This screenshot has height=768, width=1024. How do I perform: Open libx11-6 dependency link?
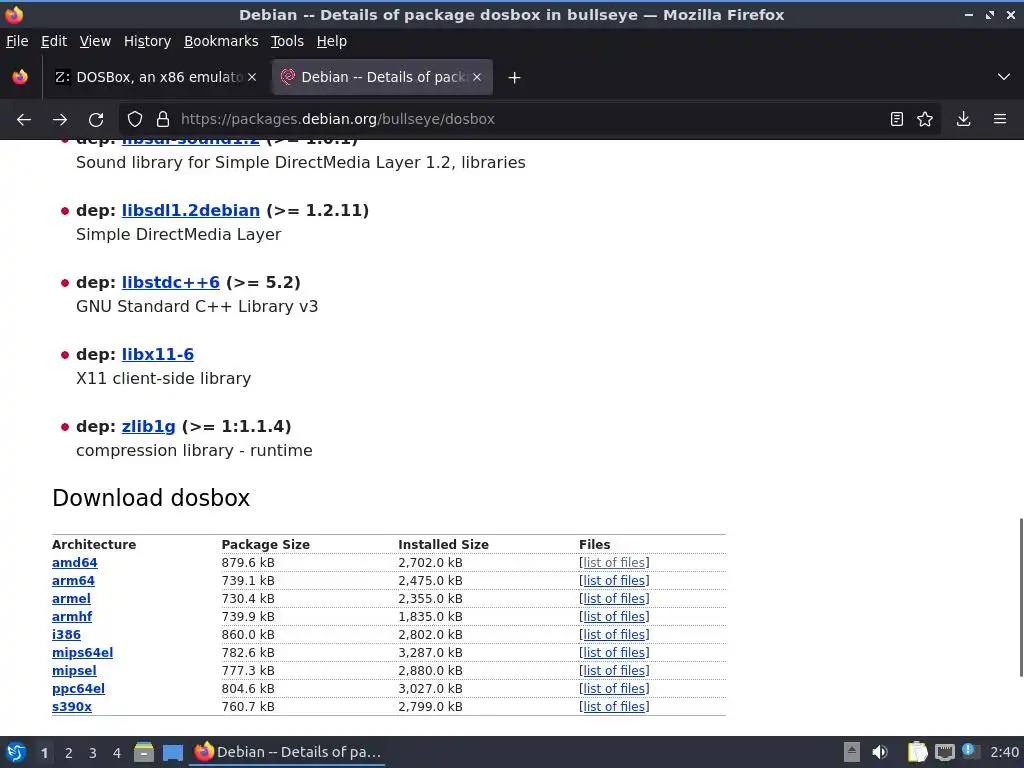pos(157,354)
